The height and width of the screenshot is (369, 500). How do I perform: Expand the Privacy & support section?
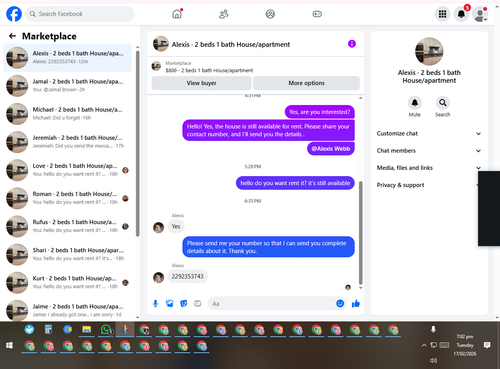click(429, 185)
